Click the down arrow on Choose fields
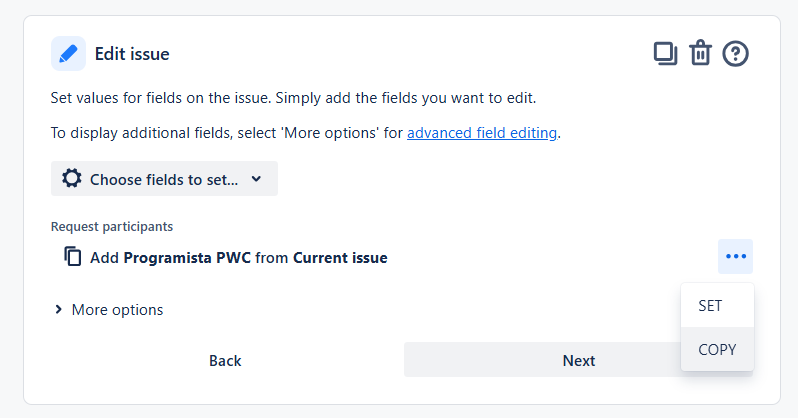The width and height of the screenshot is (798, 418). (256, 179)
